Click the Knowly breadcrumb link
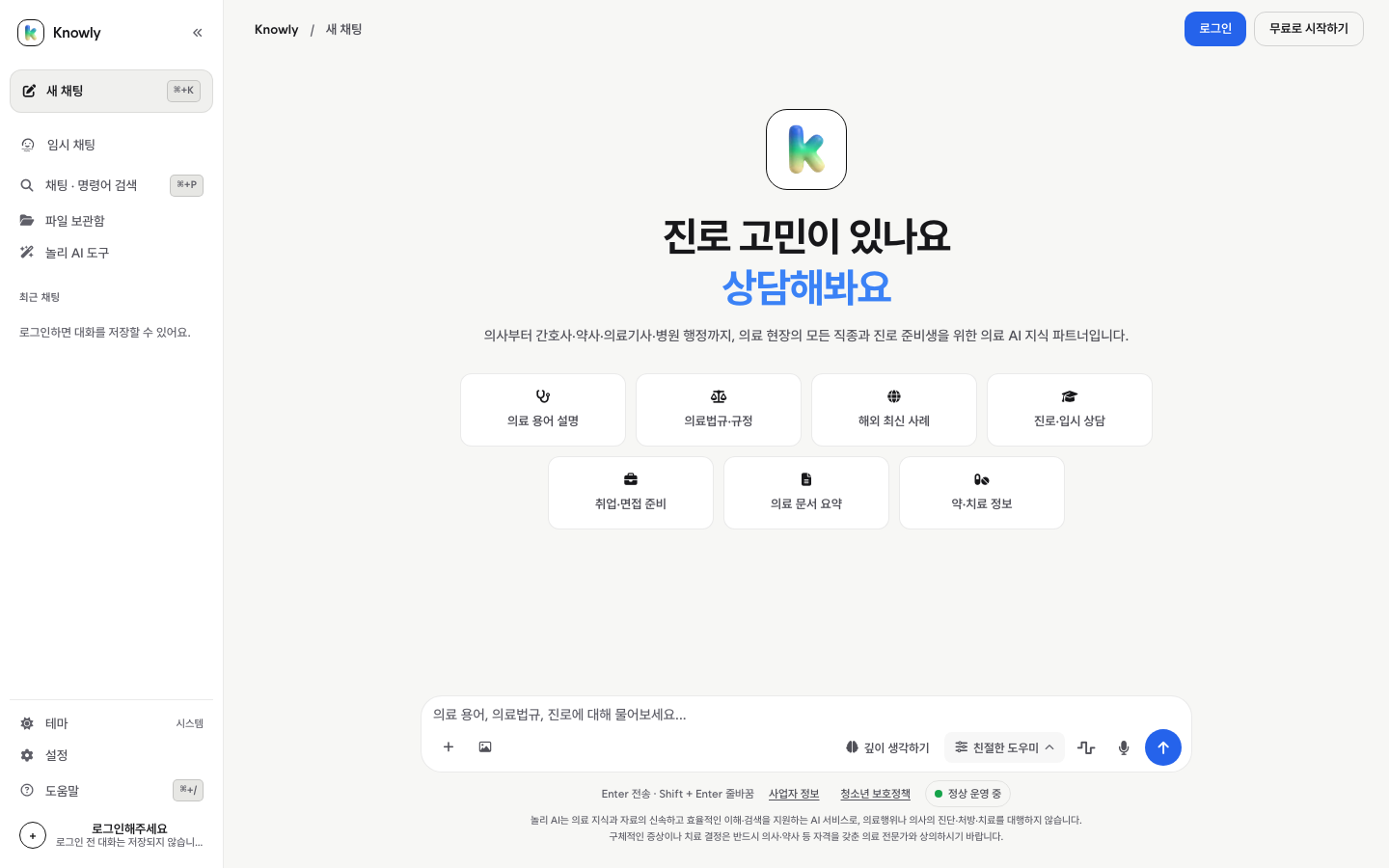The height and width of the screenshot is (868, 1389). point(276,30)
